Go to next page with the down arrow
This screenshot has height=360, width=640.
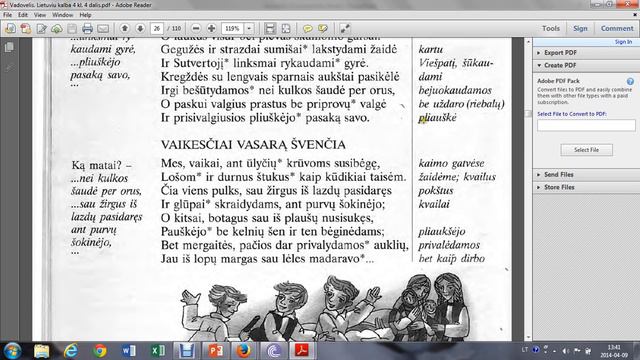click(140, 28)
